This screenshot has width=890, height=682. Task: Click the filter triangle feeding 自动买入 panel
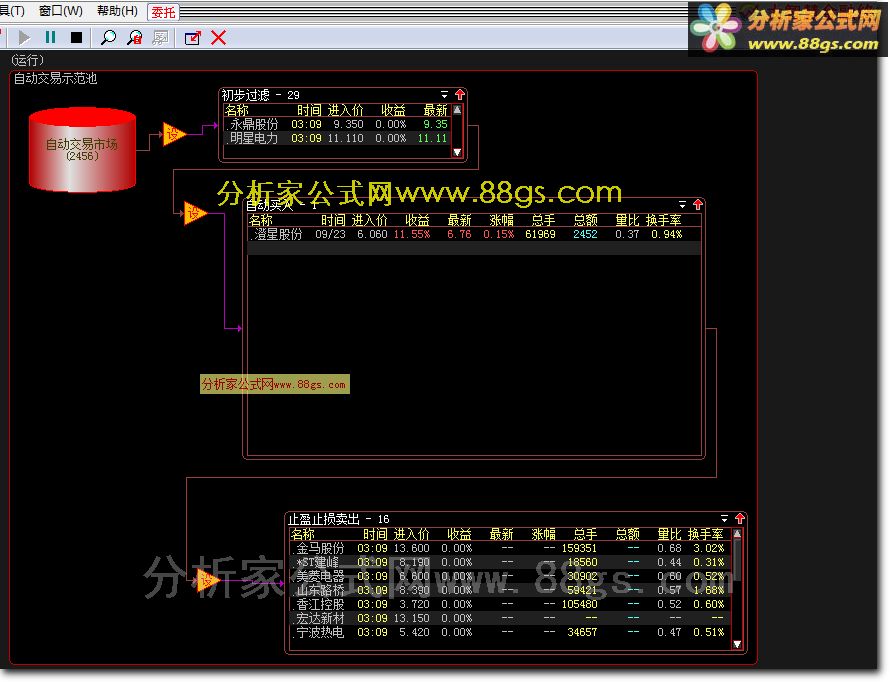[x=195, y=213]
